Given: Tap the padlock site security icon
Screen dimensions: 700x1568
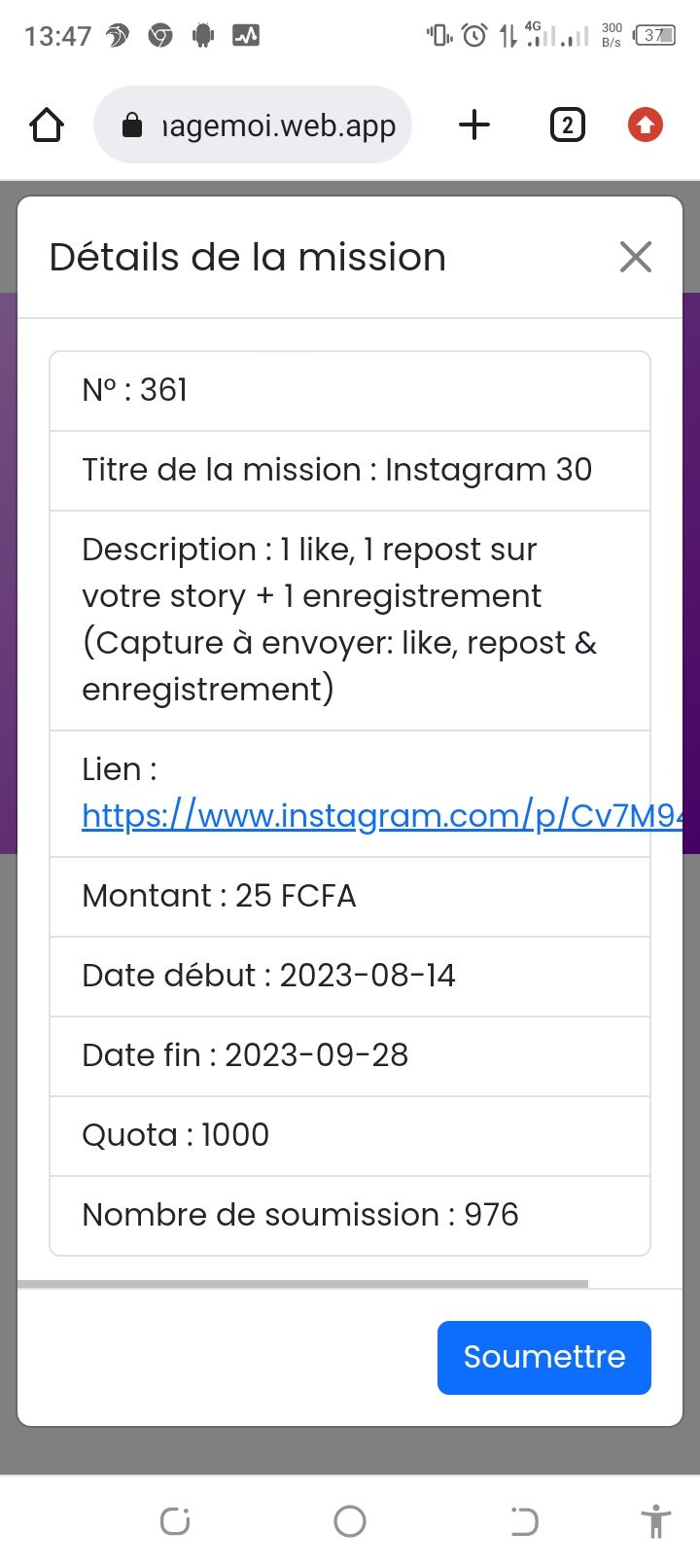Looking at the screenshot, I should 132,125.
